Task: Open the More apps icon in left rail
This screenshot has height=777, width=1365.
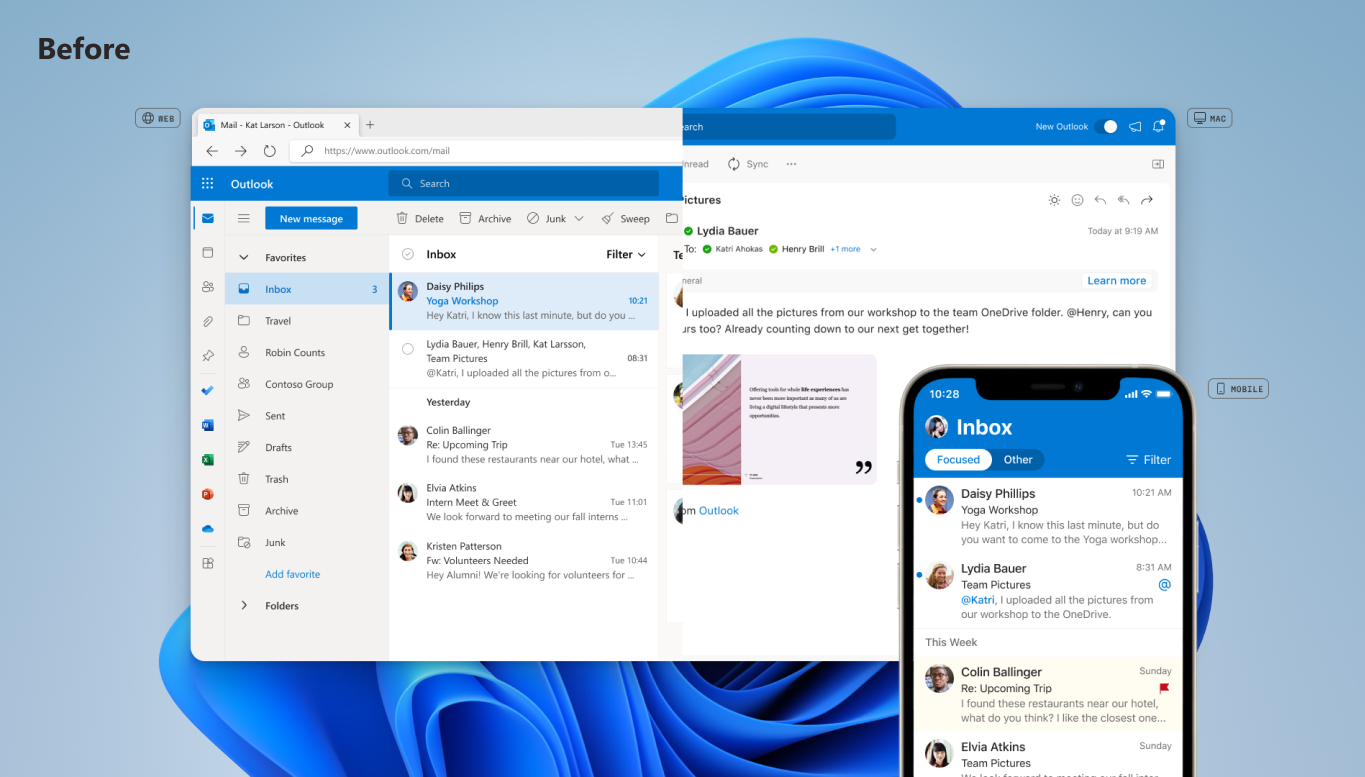Action: tap(207, 563)
